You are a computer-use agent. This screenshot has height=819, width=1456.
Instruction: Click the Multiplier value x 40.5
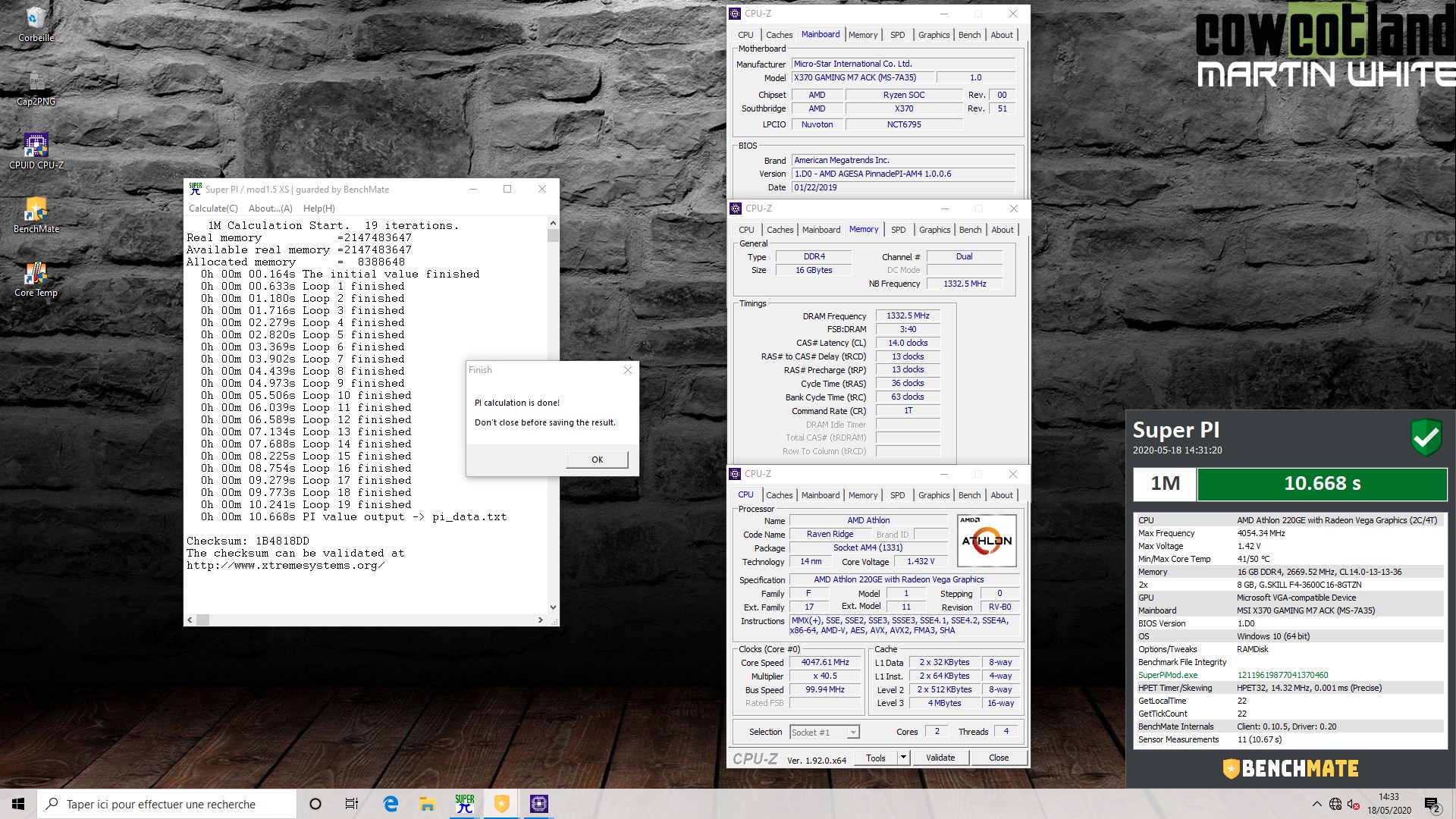tap(825, 676)
